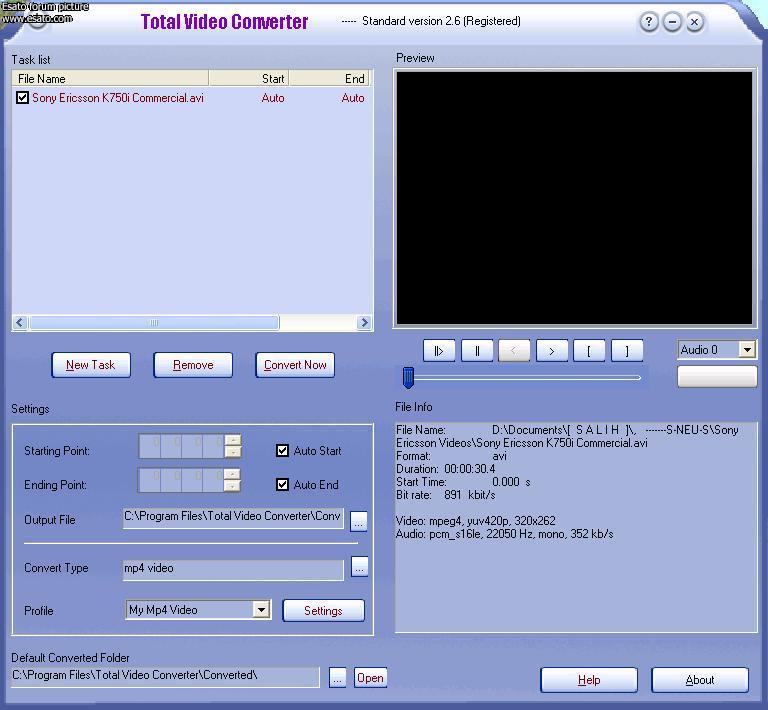Click the Ending Point time field
The width and height of the screenshot is (768, 710).
click(x=181, y=480)
